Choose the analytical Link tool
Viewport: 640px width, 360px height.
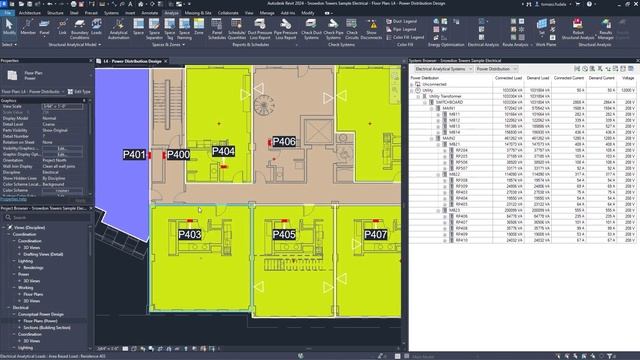[x=62, y=28]
